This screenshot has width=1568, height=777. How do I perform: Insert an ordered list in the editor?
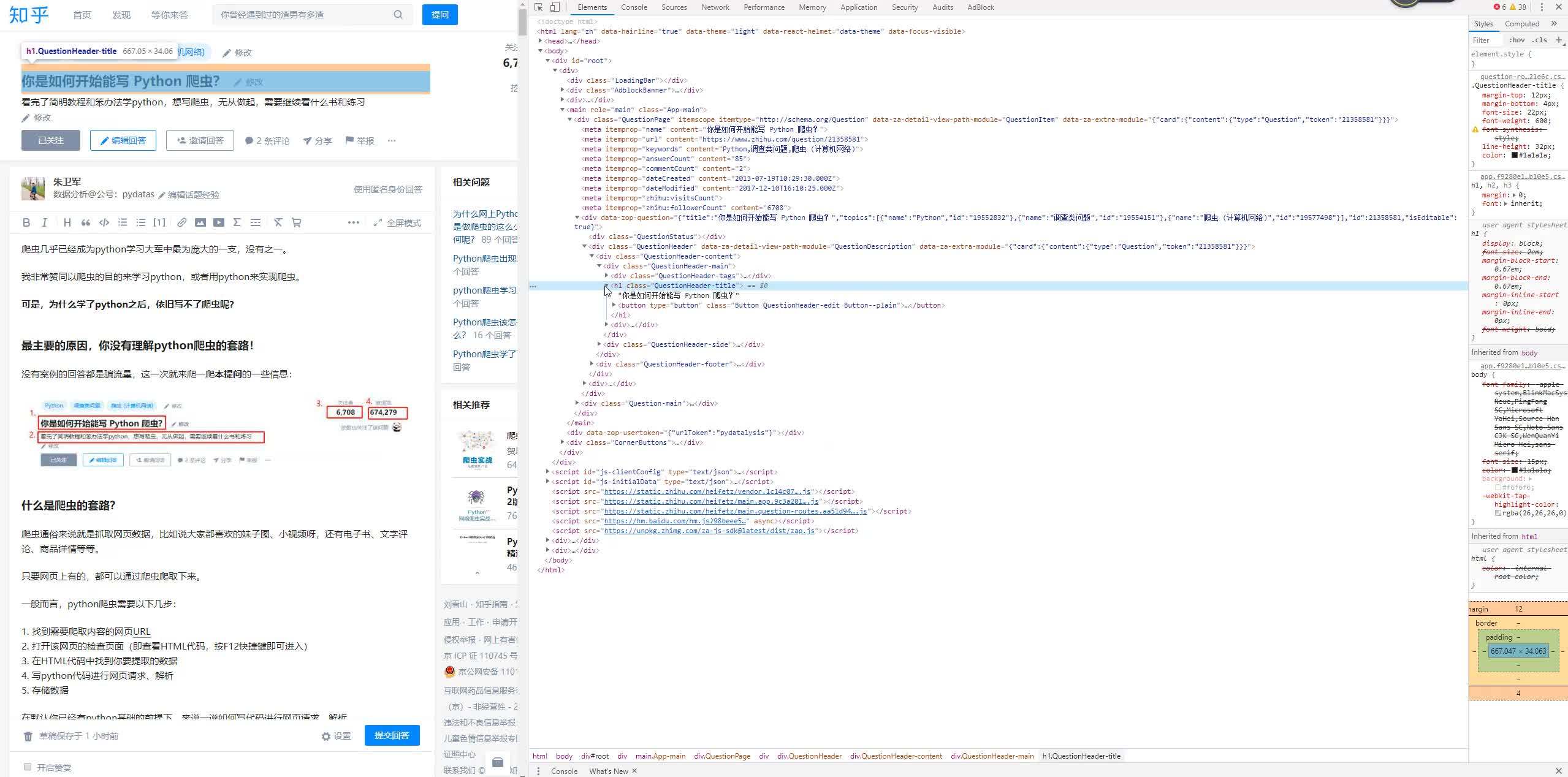[x=123, y=222]
